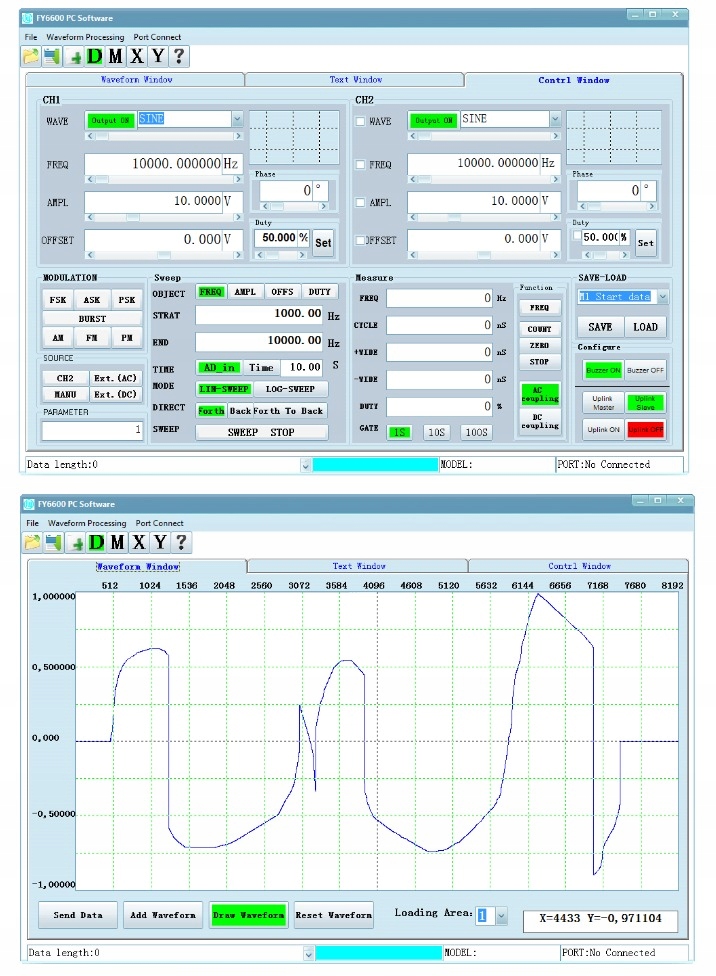The width and height of the screenshot is (716, 976).
Task: Enable the CH2 WAVE checkbox
Action: point(362,121)
